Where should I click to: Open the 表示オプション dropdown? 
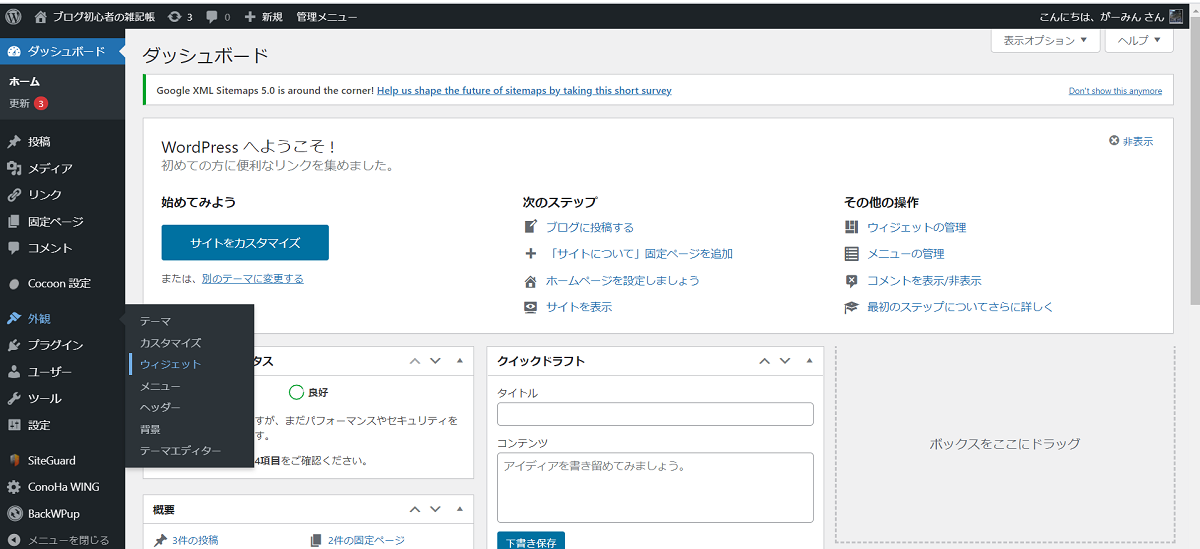click(1045, 40)
